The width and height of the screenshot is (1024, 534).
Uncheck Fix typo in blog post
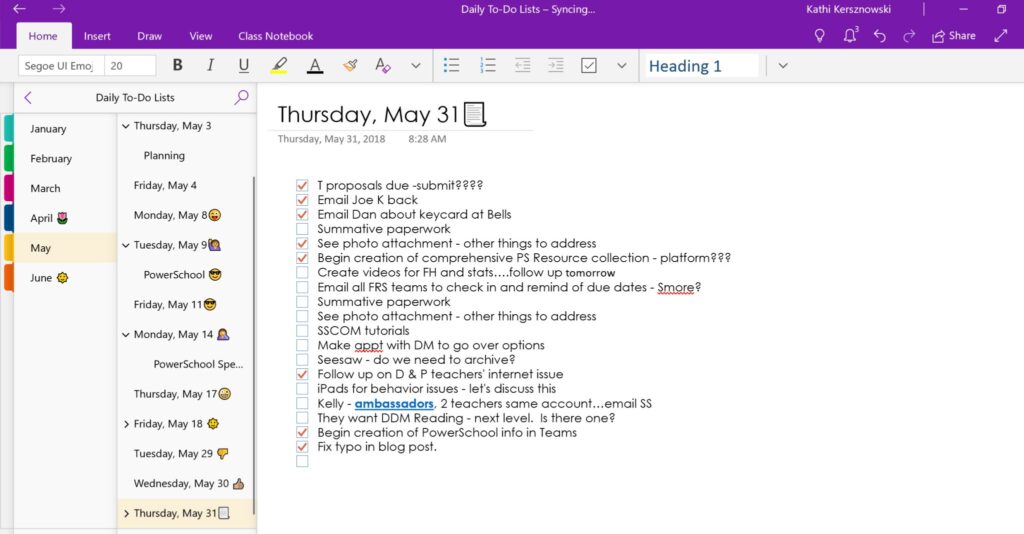[x=302, y=447]
